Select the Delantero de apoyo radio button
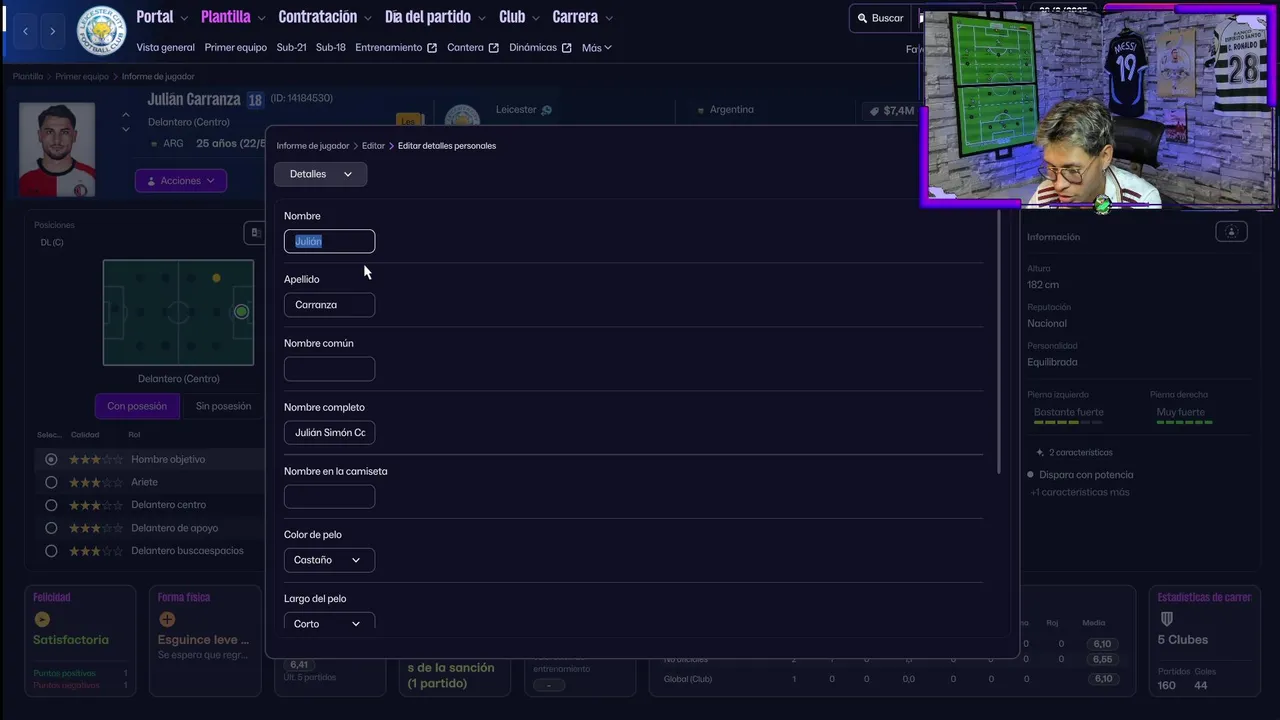 (51, 528)
